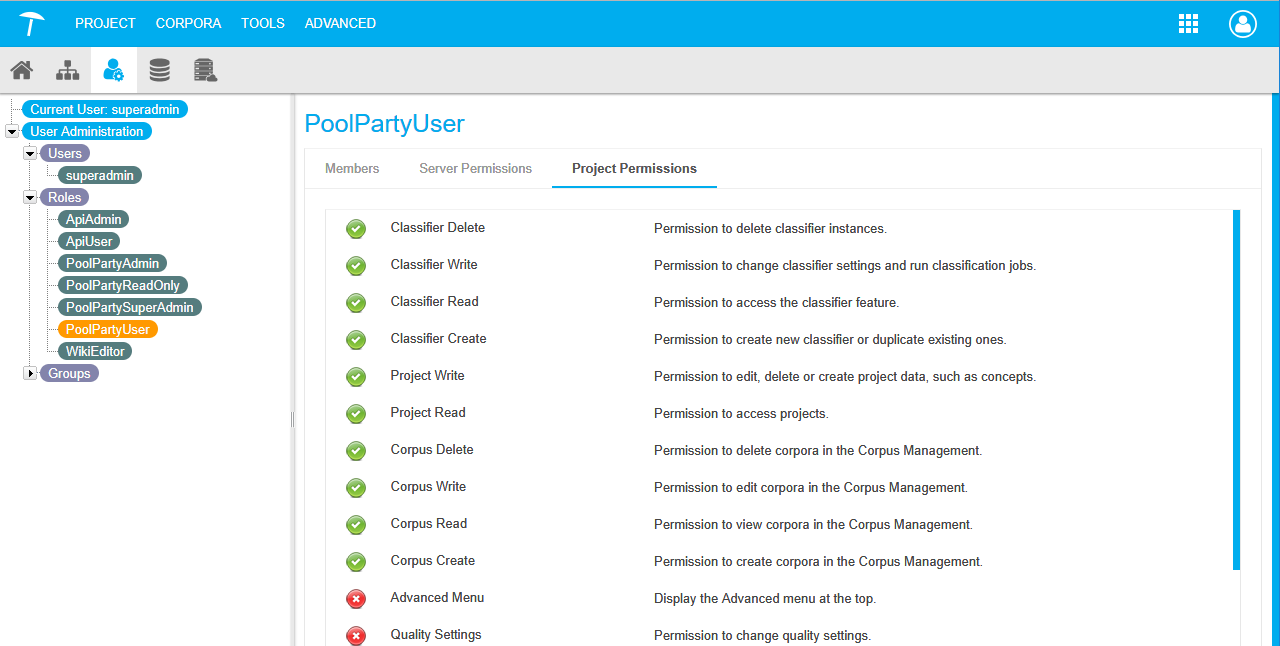
Task: Click the PoolPartyUser page heading
Action: pos(385,123)
